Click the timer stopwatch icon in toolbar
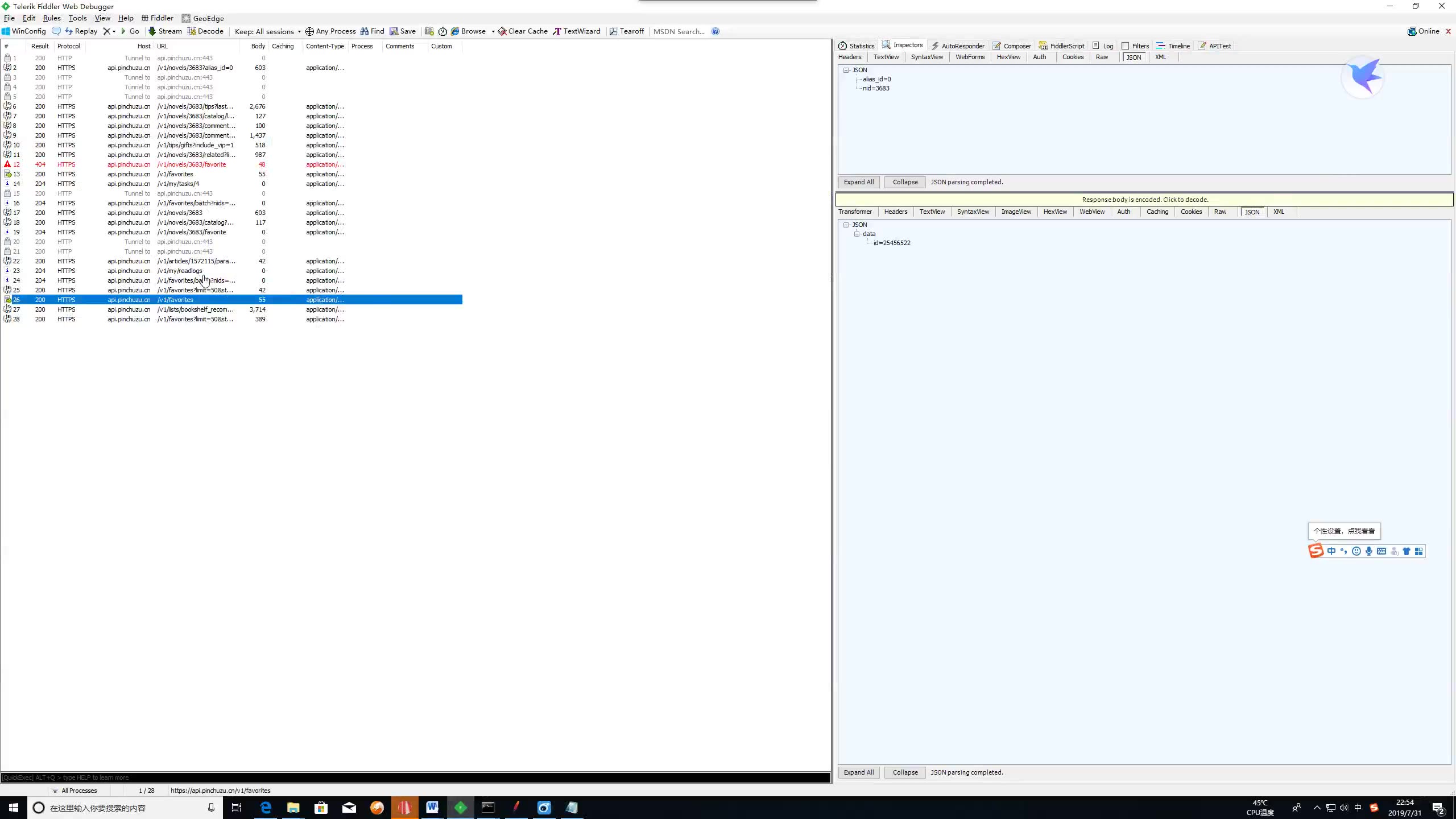 [x=442, y=31]
